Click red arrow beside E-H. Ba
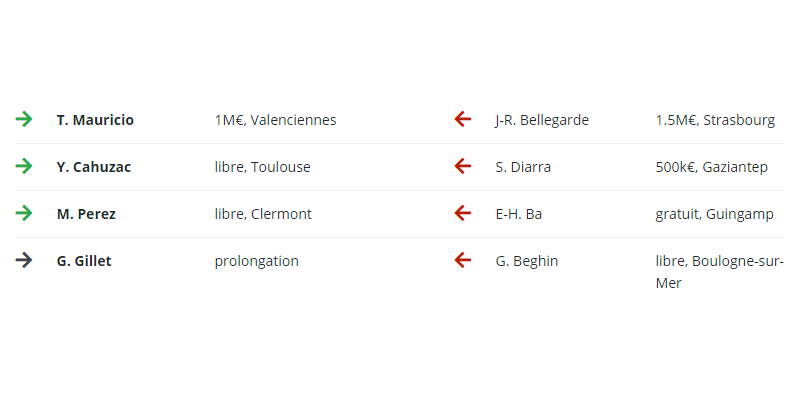800x400 pixels. 463,213
